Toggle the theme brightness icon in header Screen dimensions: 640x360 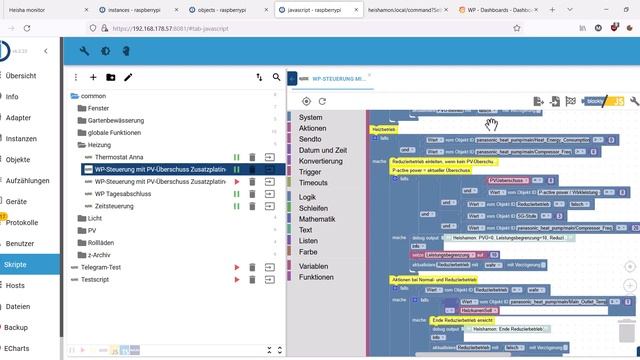[106, 51]
